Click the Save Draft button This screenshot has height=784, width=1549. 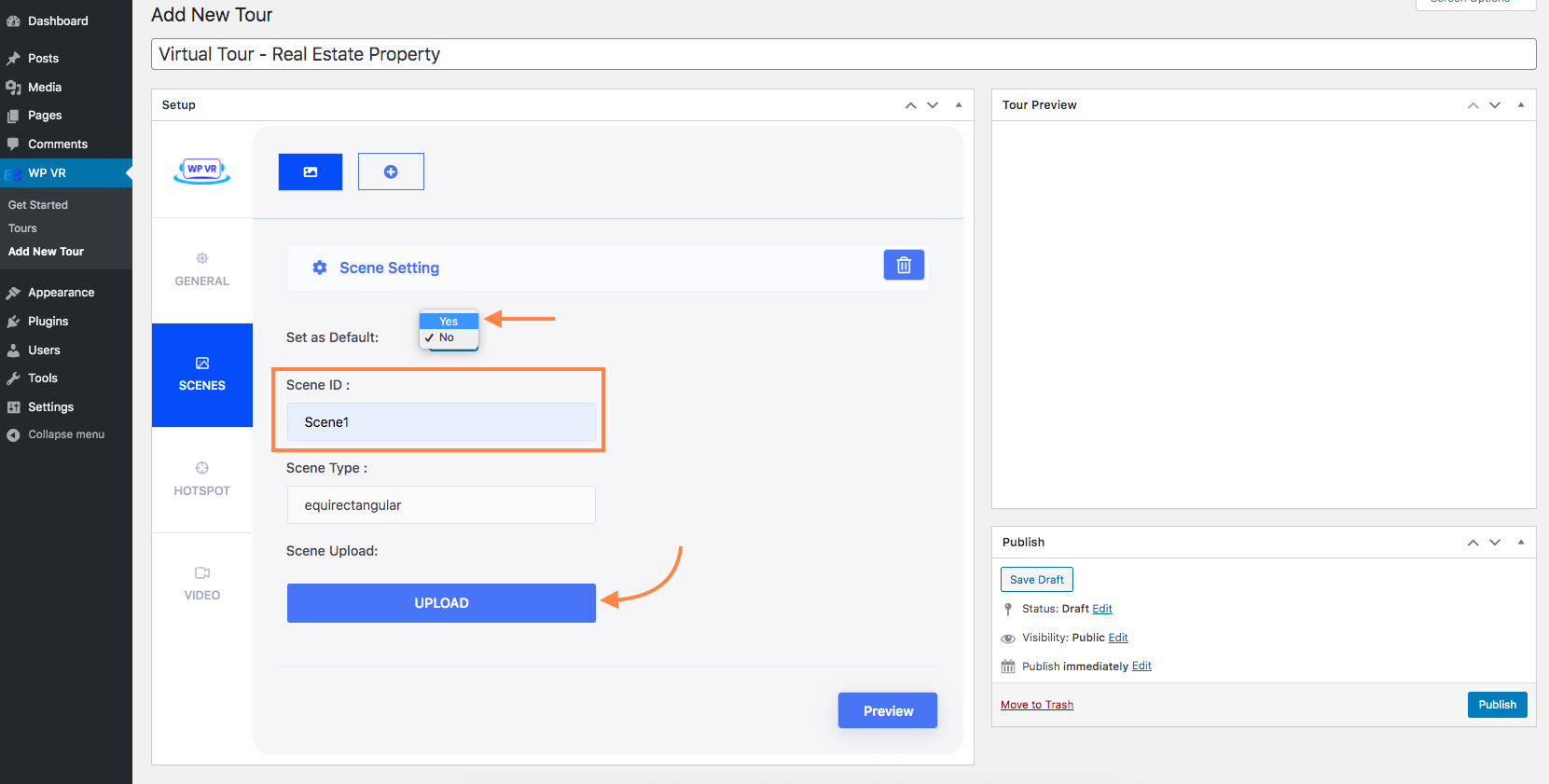click(x=1036, y=580)
